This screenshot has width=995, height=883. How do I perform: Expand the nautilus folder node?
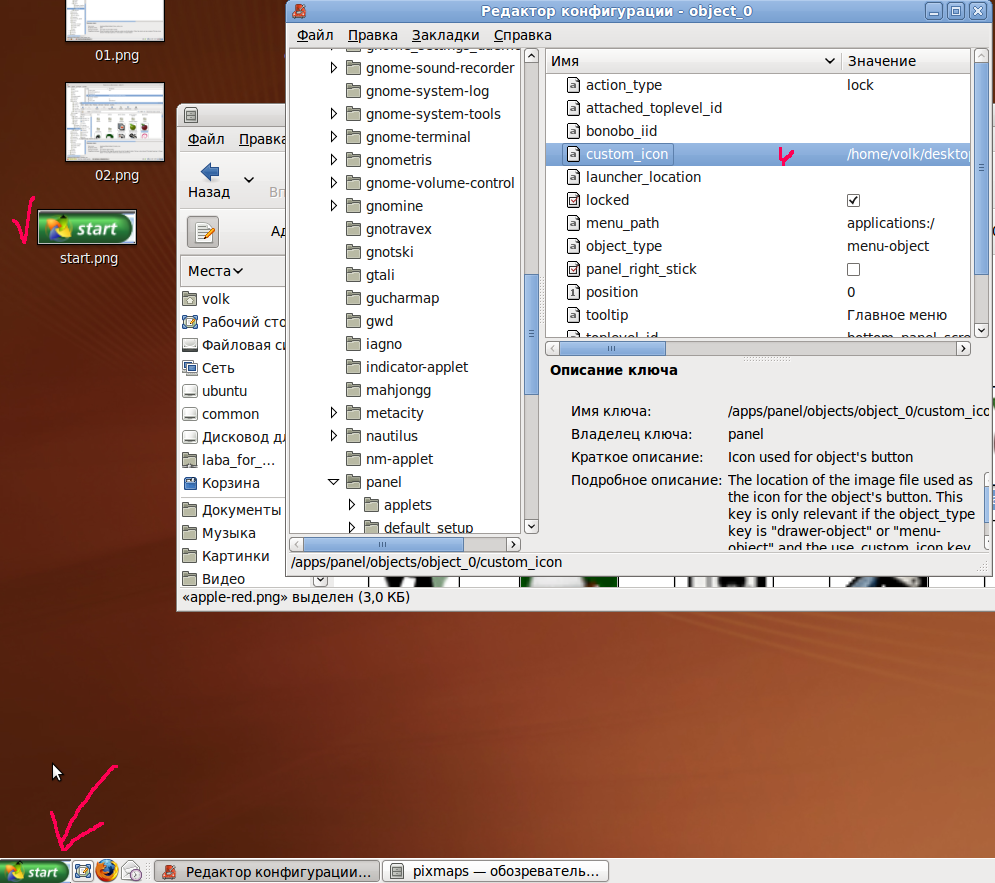[334, 436]
